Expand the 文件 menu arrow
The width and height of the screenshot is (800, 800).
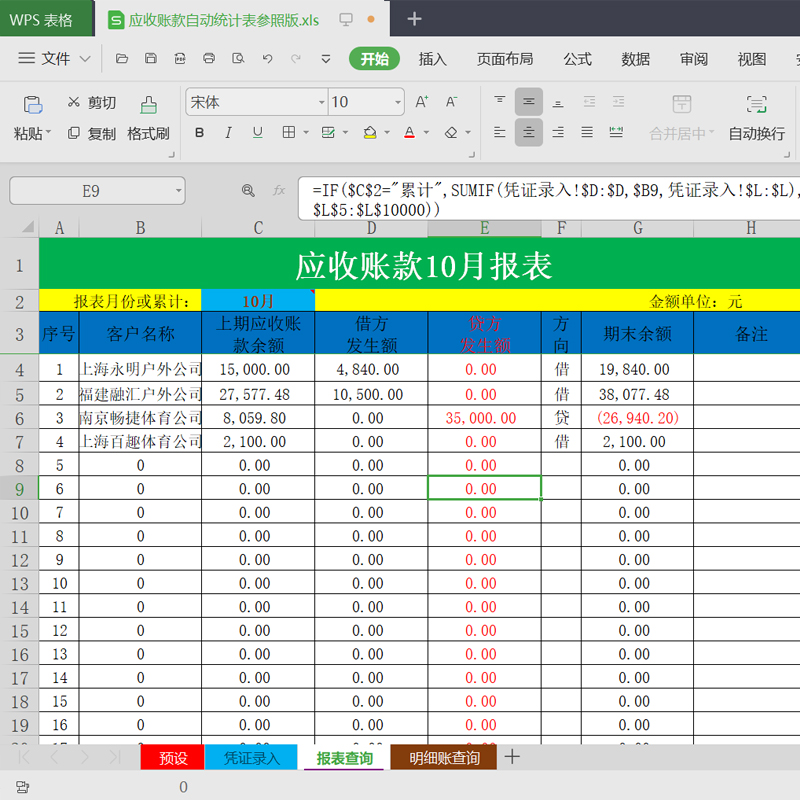pyautogui.click(x=85, y=59)
